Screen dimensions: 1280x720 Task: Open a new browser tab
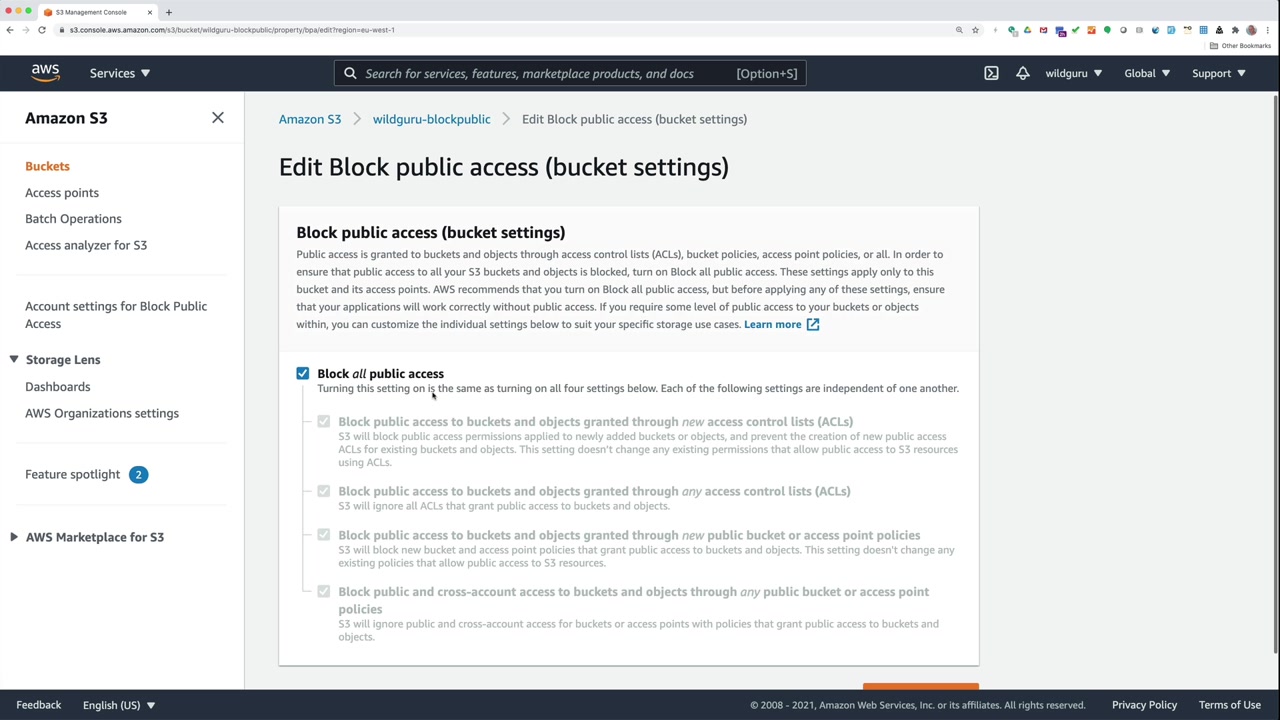pyautogui.click(x=168, y=12)
